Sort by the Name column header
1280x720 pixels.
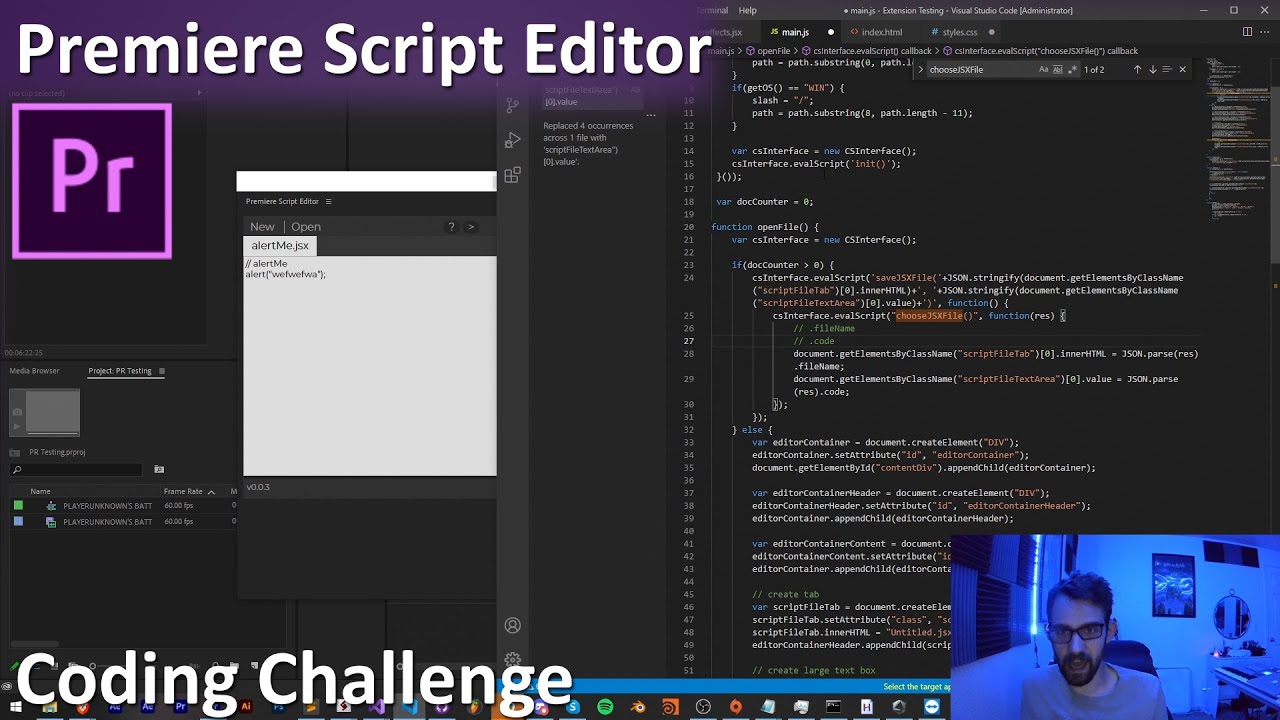point(40,492)
